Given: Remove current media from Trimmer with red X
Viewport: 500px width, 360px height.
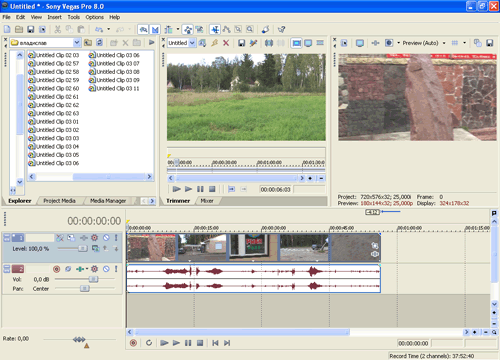Looking at the screenshot, I should [226, 43].
